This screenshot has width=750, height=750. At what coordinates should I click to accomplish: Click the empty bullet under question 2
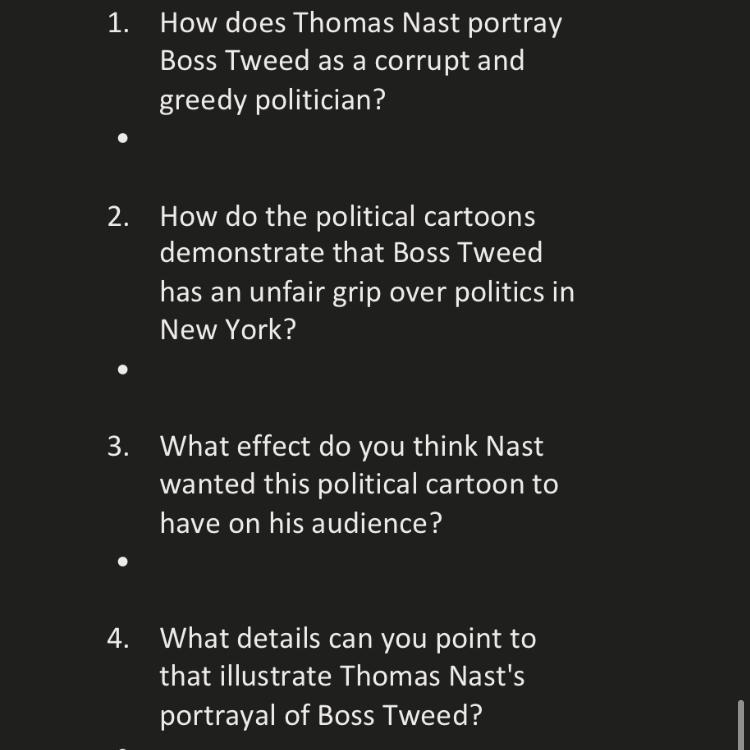(123, 369)
